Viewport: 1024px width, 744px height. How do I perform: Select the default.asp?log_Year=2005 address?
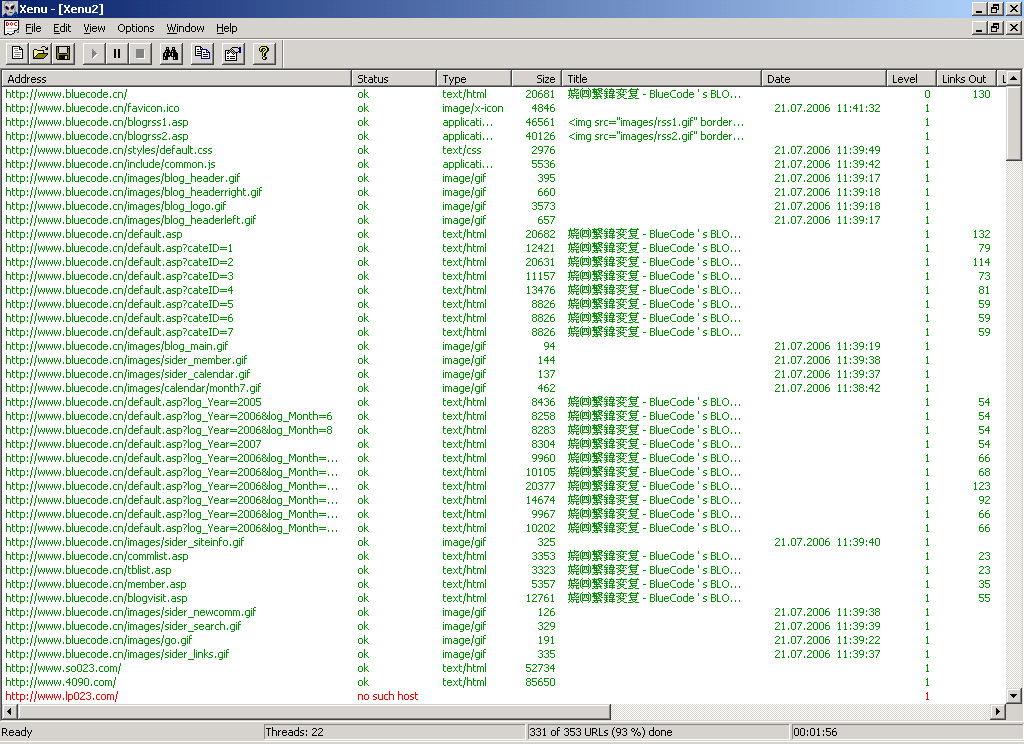tap(133, 402)
